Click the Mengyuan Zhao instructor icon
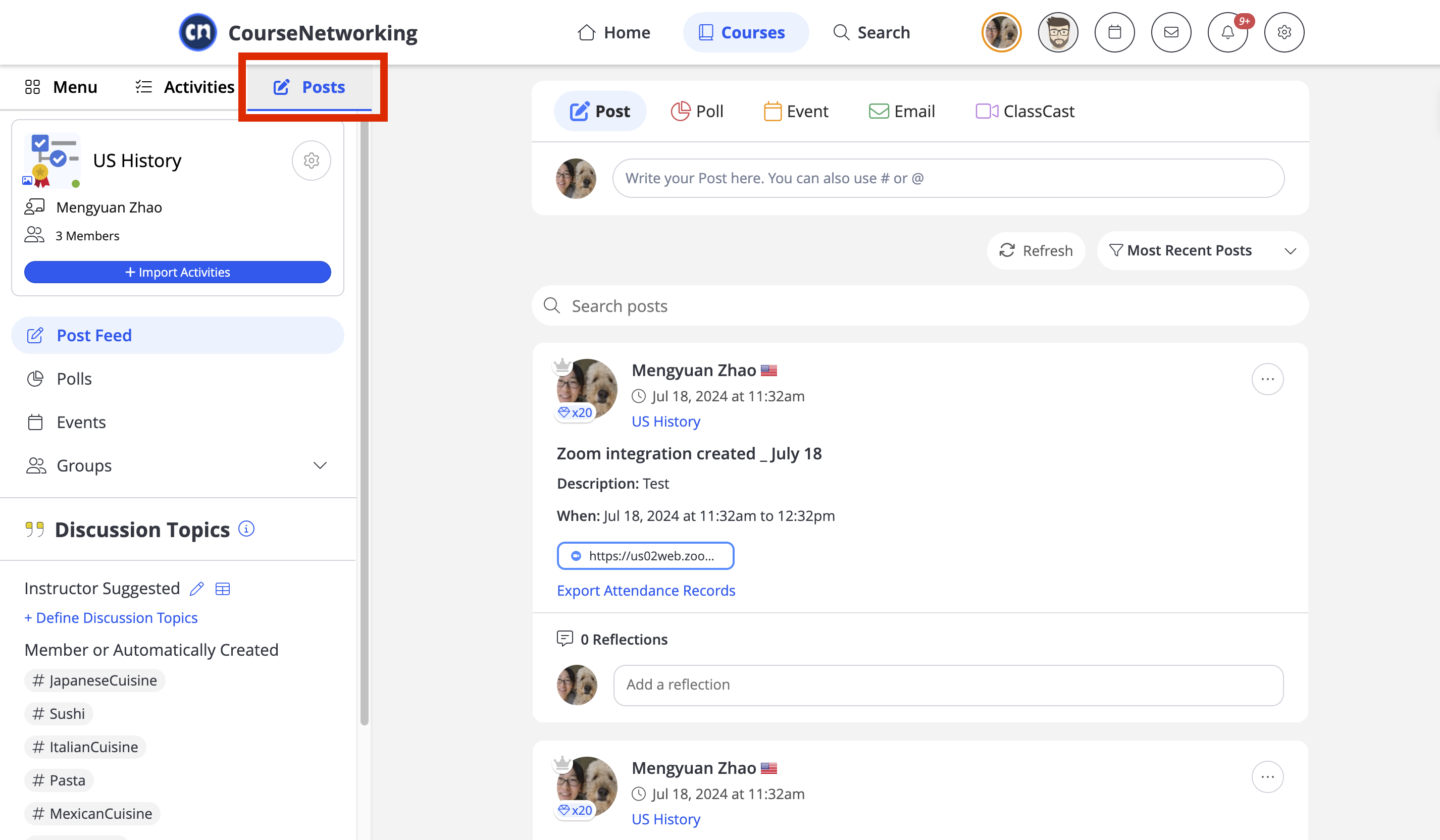The height and width of the screenshot is (840, 1440). click(x=34, y=206)
